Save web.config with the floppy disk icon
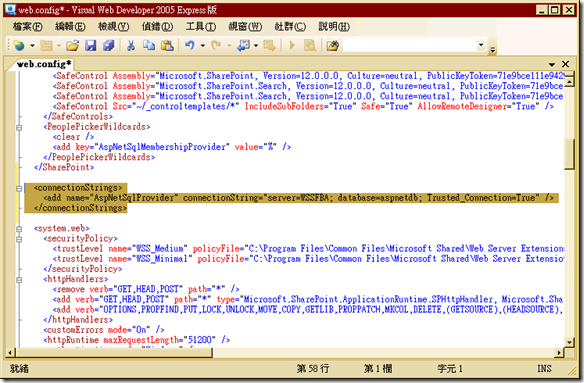The image size is (584, 383). (x=91, y=46)
